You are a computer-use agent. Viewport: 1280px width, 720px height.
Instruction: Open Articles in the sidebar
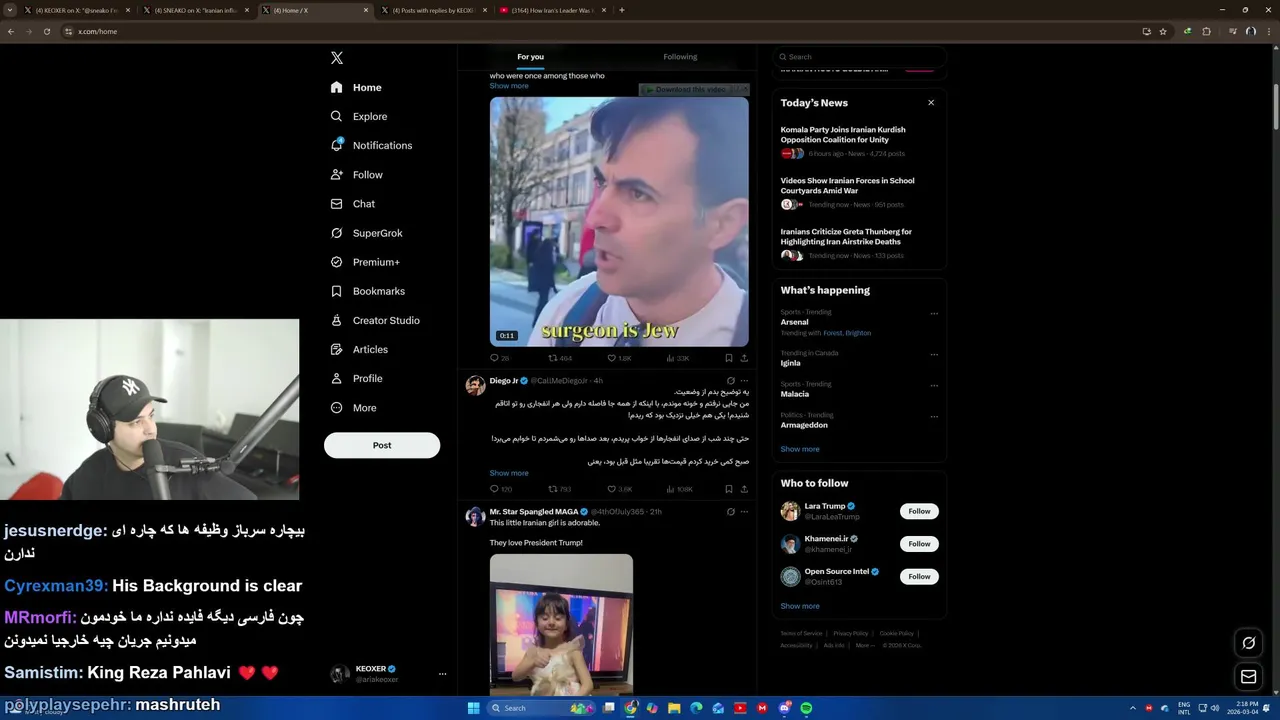pyautogui.click(x=359, y=349)
